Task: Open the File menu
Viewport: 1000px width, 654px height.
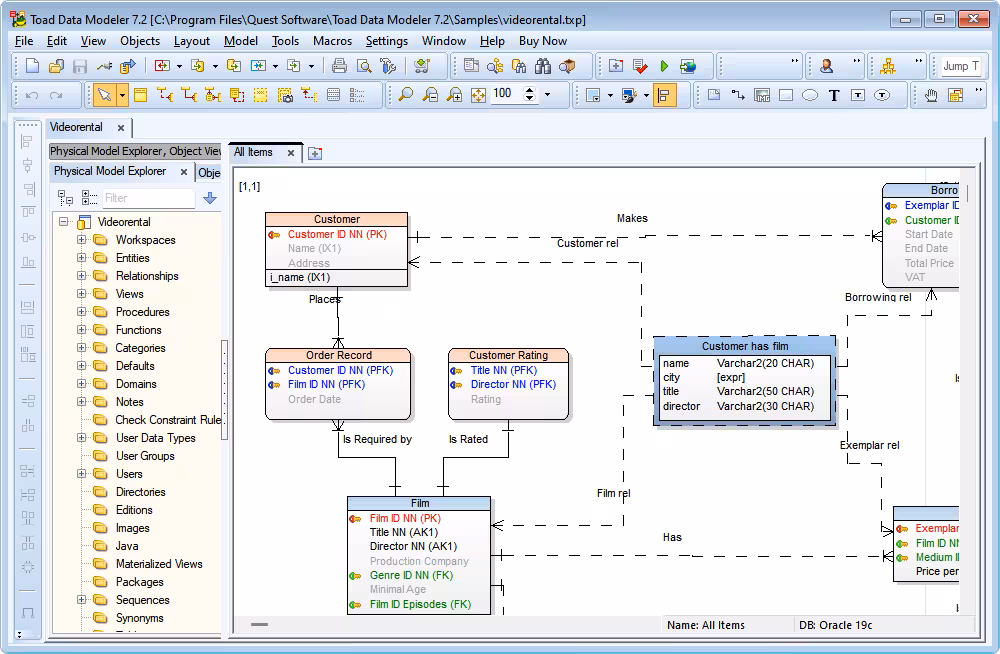Action: pos(24,41)
